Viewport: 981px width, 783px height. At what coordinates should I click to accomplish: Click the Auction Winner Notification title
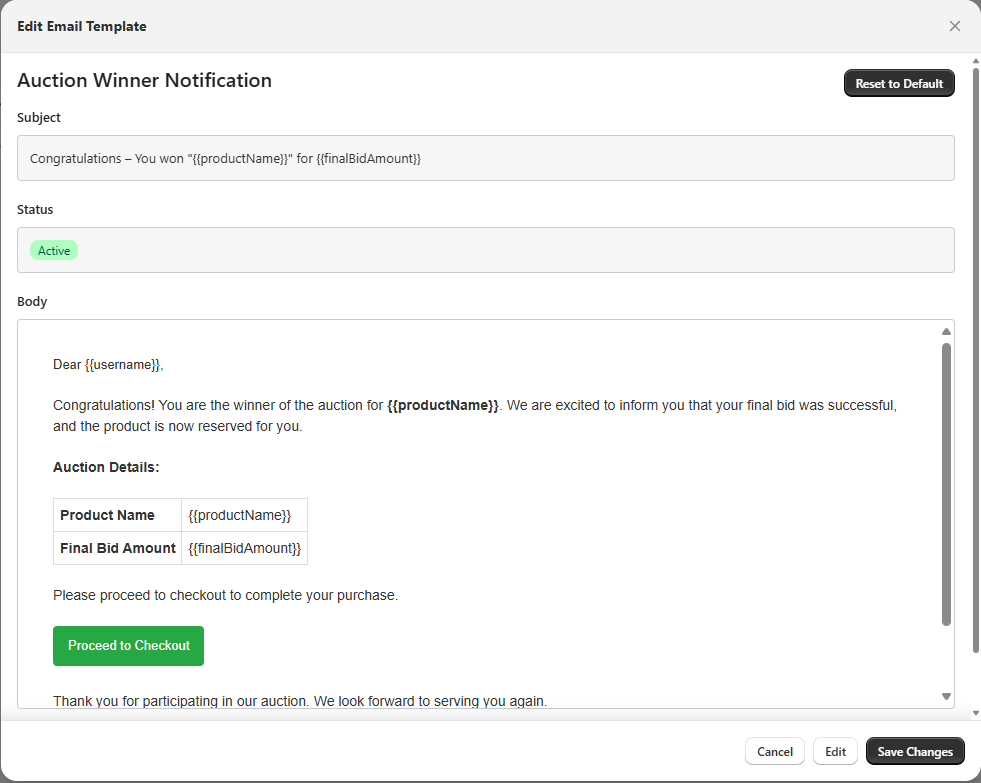click(144, 81)
